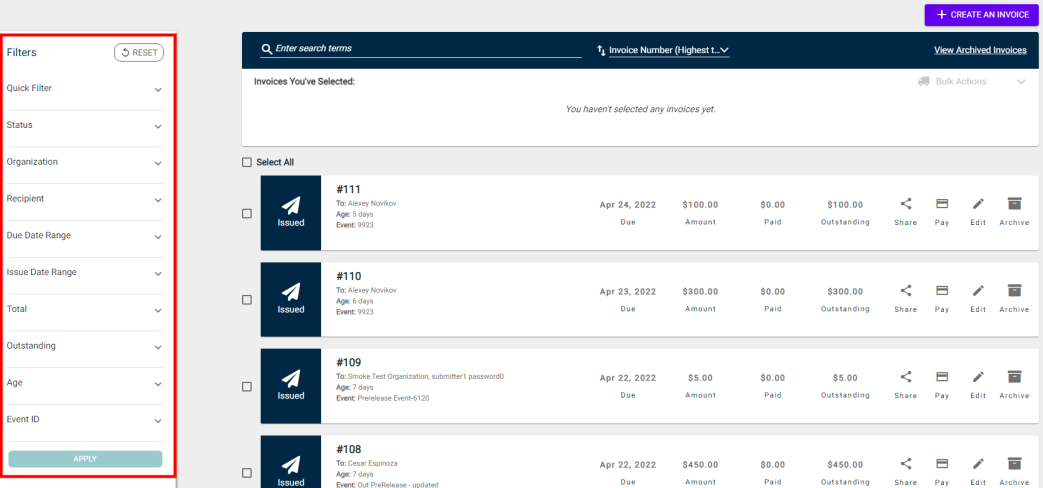Open the Bulk Actions menu
The image size is (1043, 488).
click(972, 81)
